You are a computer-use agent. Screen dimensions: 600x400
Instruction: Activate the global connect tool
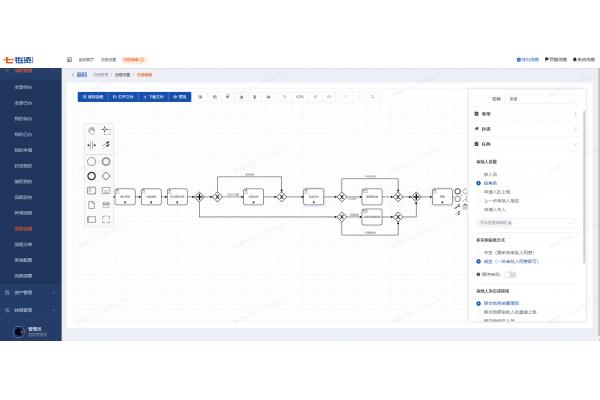coord(106,145)
